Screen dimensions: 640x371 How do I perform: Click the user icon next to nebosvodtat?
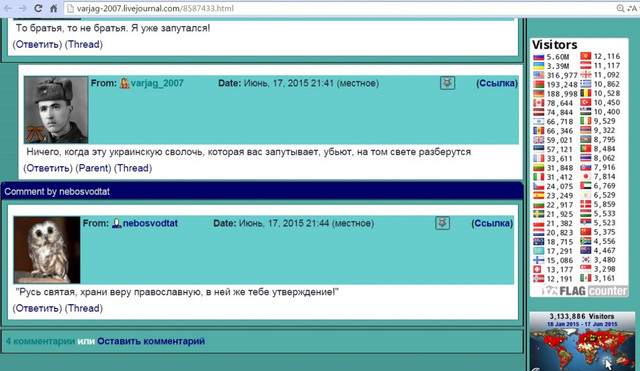117,223
